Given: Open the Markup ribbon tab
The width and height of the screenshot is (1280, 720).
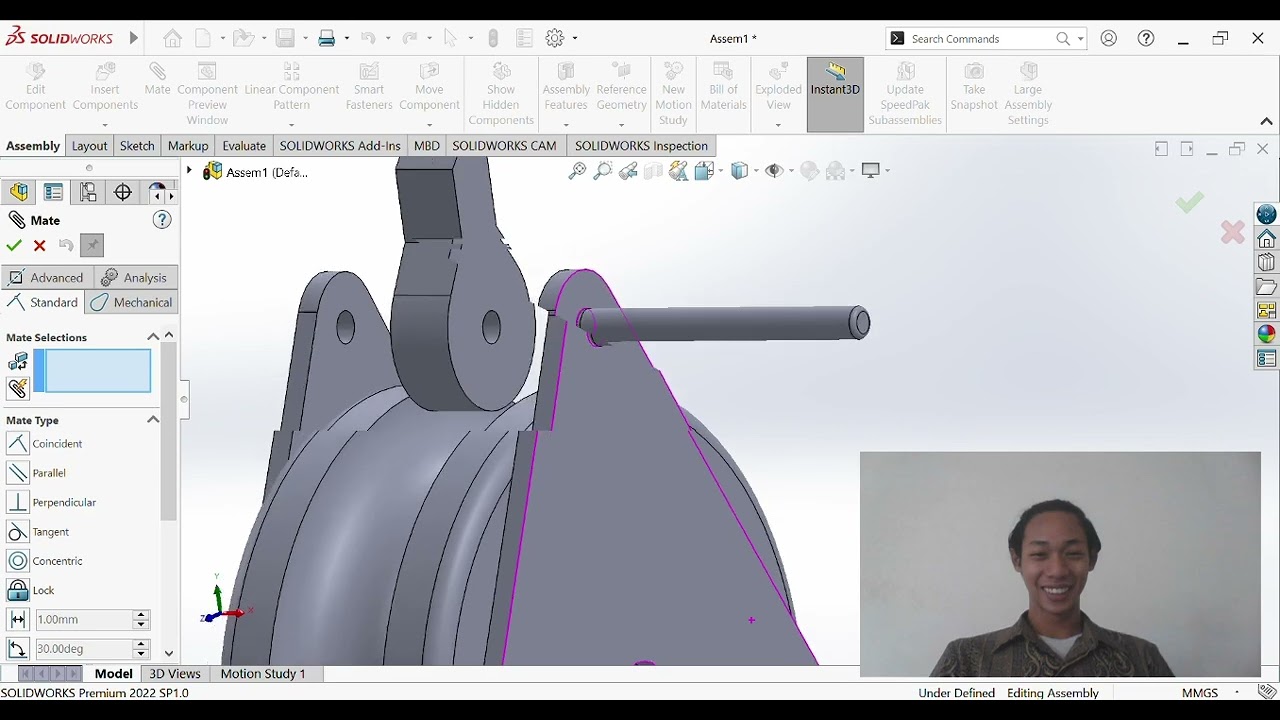Looking at the screenshot, I should (188, 145).
